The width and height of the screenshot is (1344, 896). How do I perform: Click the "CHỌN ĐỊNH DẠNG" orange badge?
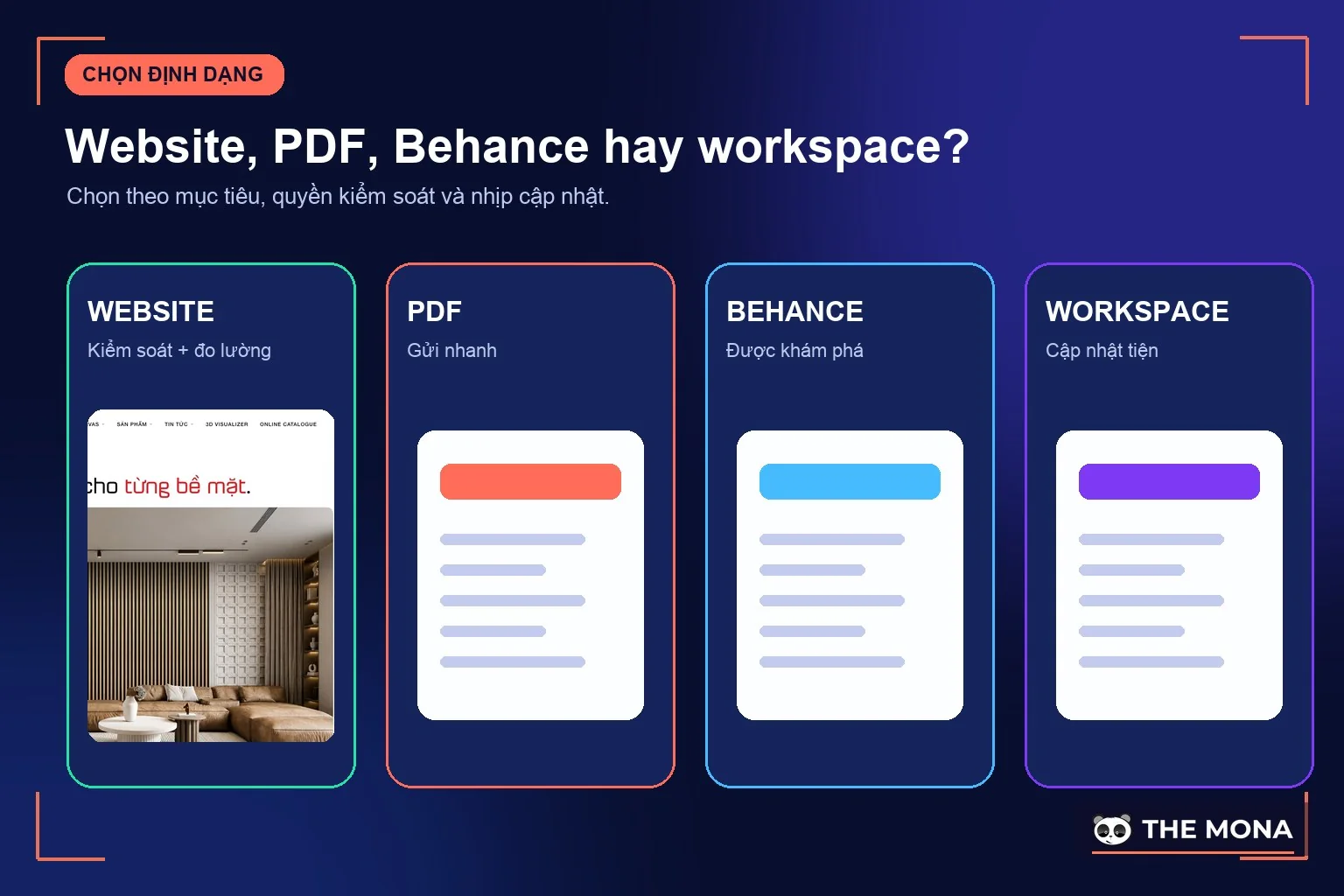174,74
